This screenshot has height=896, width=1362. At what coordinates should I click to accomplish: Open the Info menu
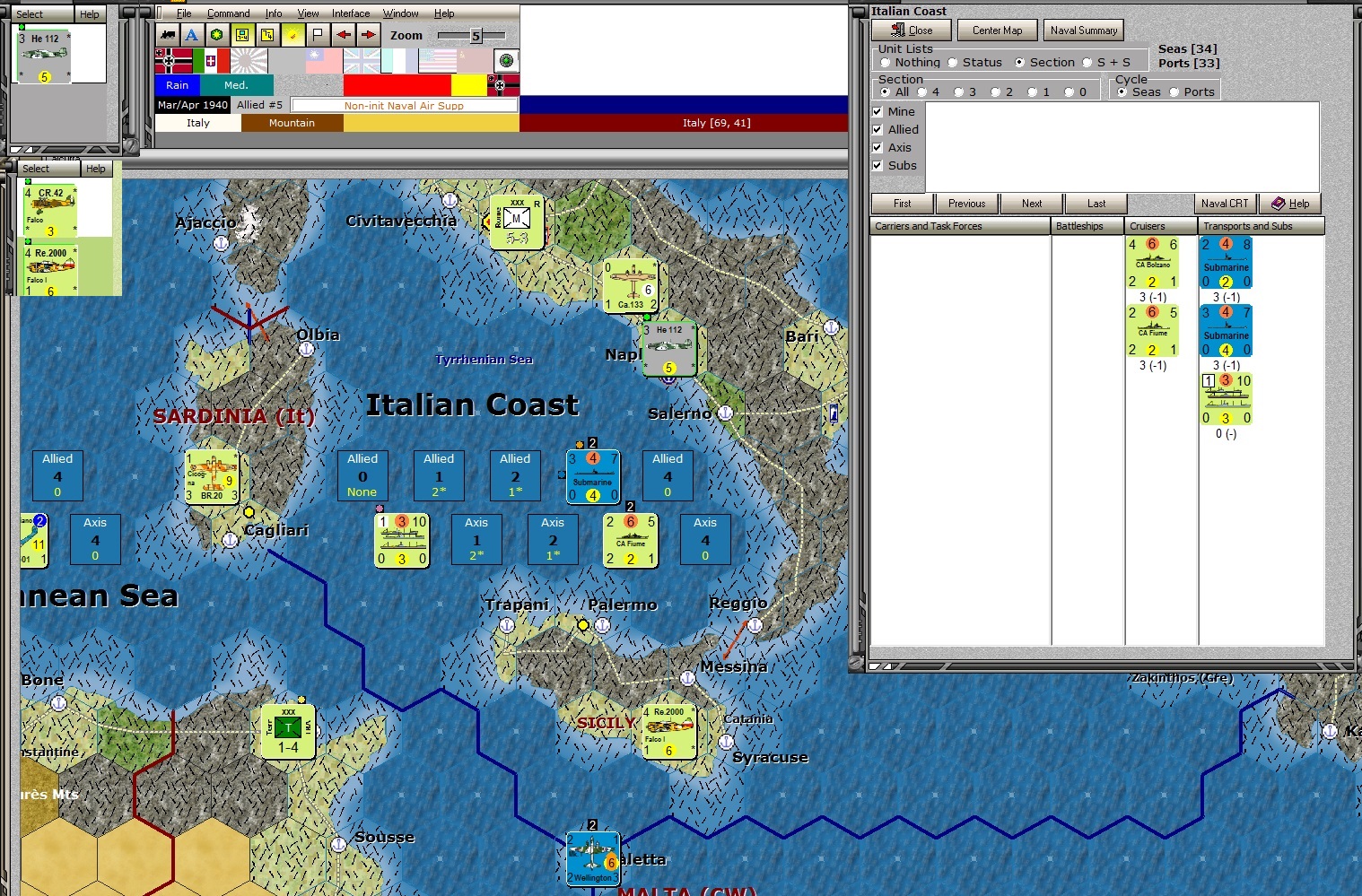(x=274, y=13)
